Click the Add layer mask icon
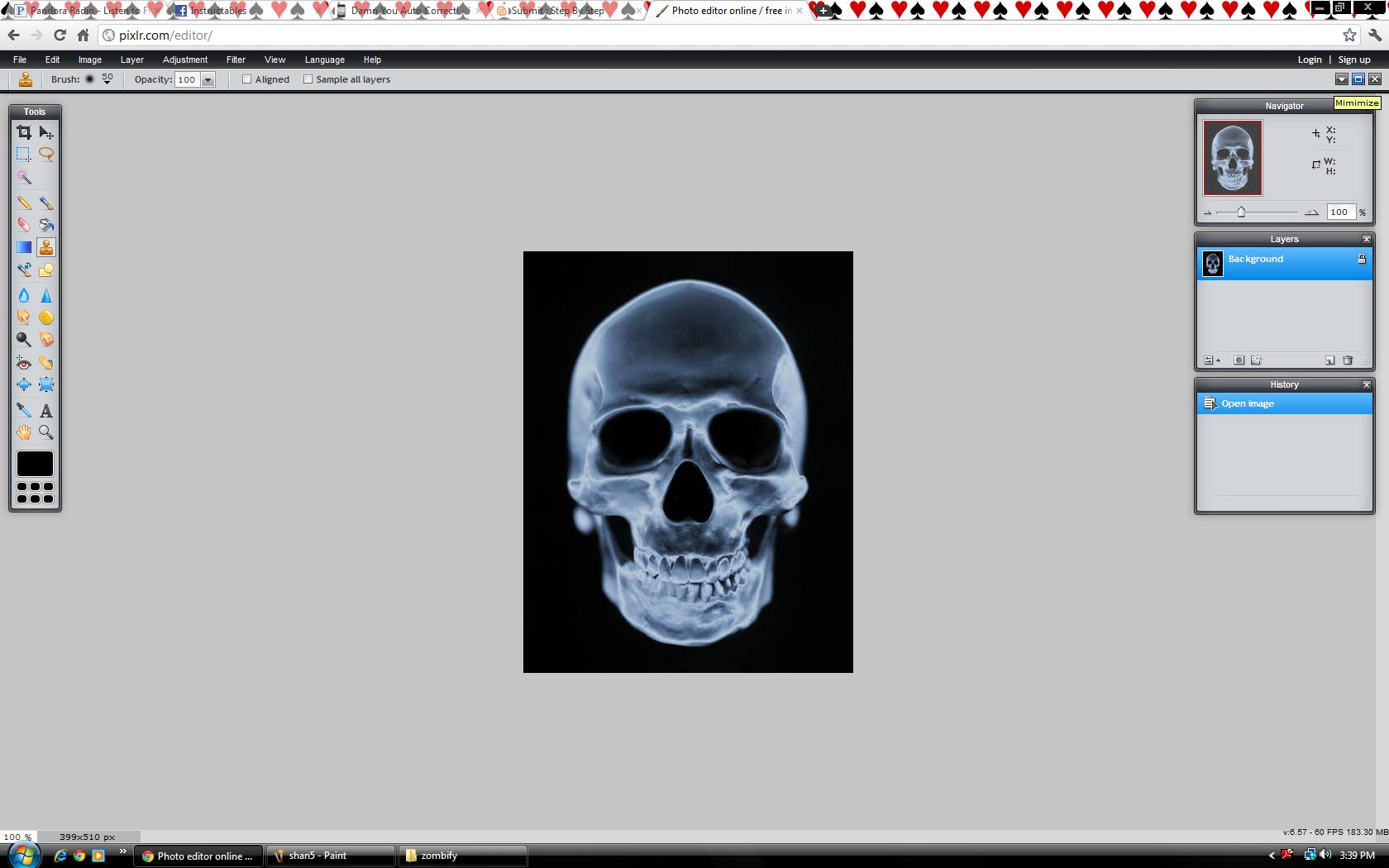The width and height of the screenshot is (1389, 868). coord(1239,360)
